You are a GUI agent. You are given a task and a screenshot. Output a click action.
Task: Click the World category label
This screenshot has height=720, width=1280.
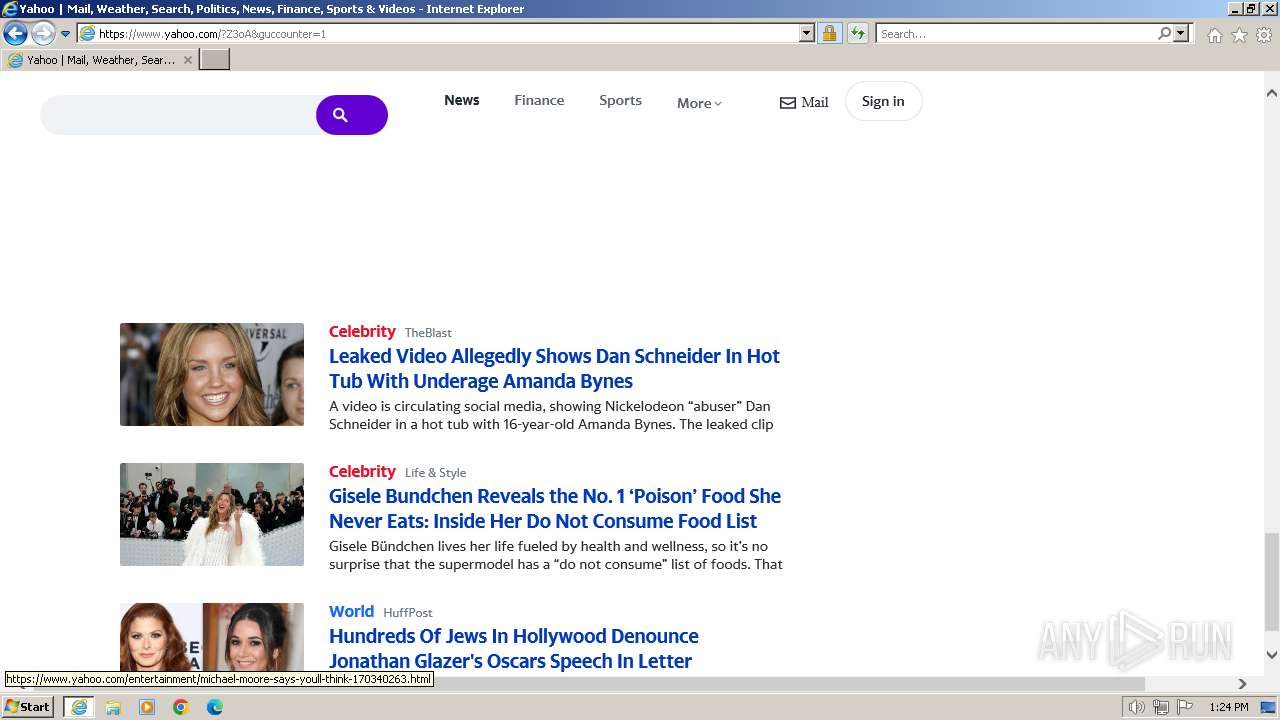point(351,611)
